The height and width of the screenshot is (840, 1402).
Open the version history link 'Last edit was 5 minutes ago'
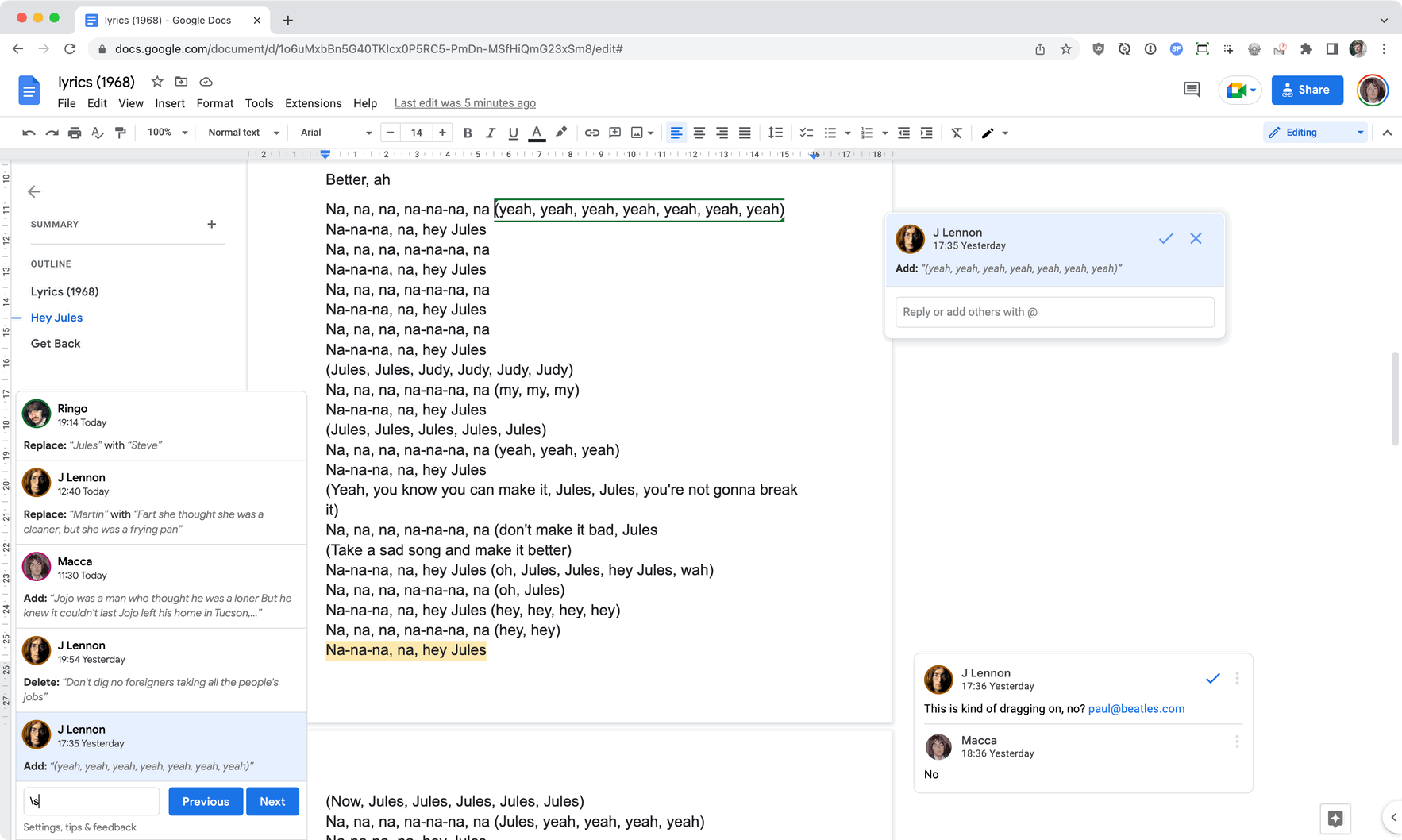[464, 103]
